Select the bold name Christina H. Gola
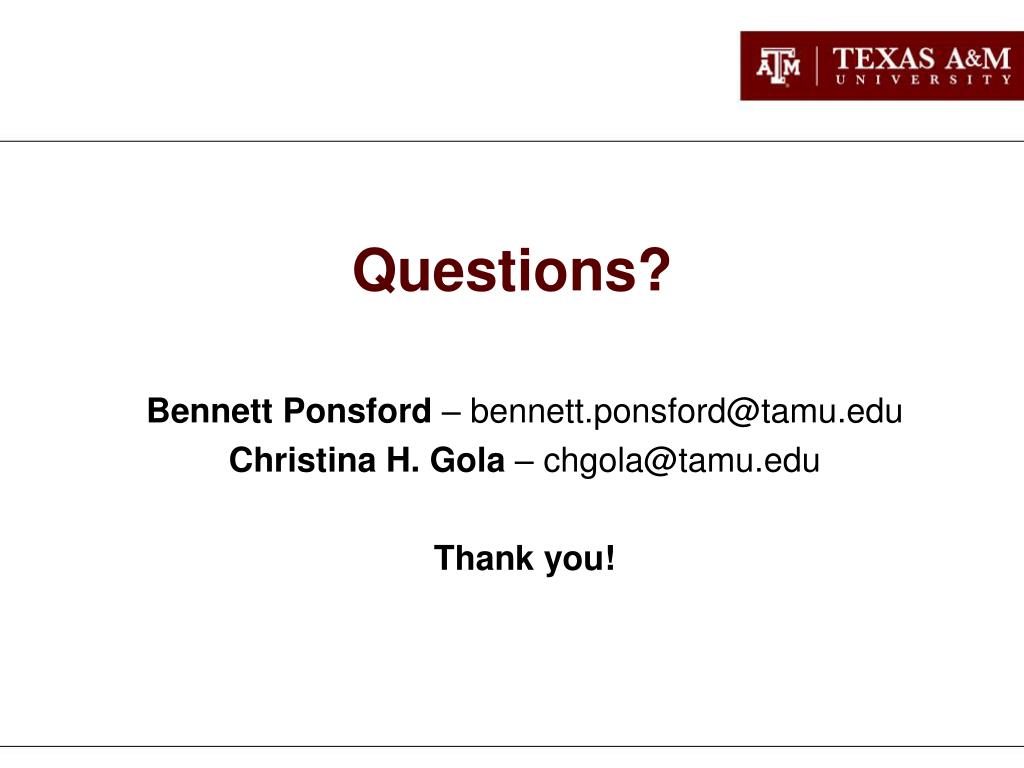This screenshot has height=768, width=1024. point(366,460)
